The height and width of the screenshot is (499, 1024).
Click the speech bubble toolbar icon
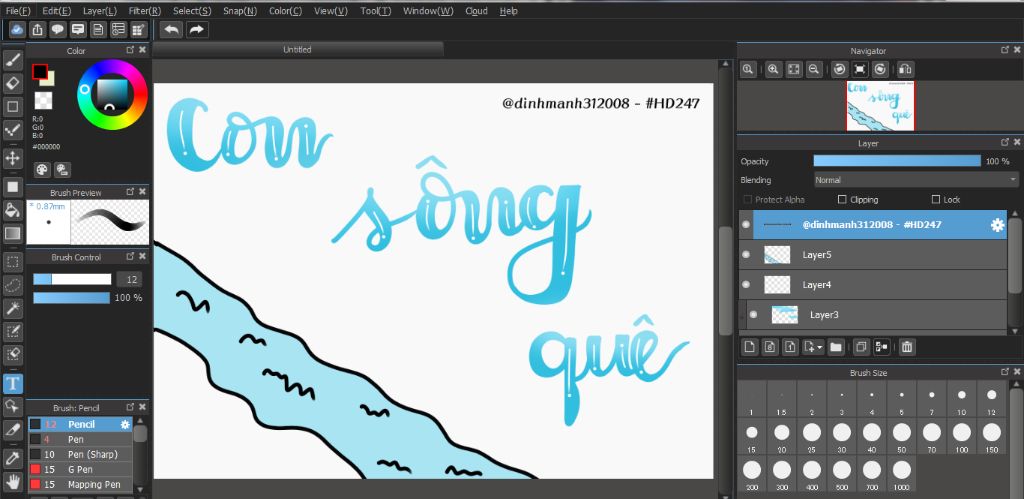click(x=58, y=29)
